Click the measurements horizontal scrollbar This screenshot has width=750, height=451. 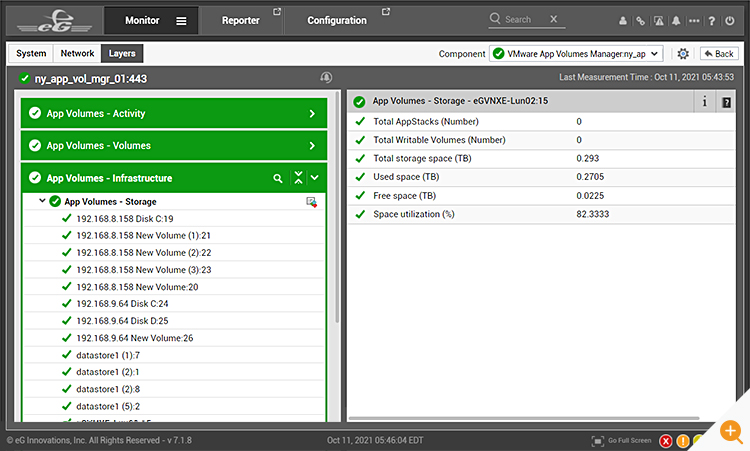pos(524,418)
